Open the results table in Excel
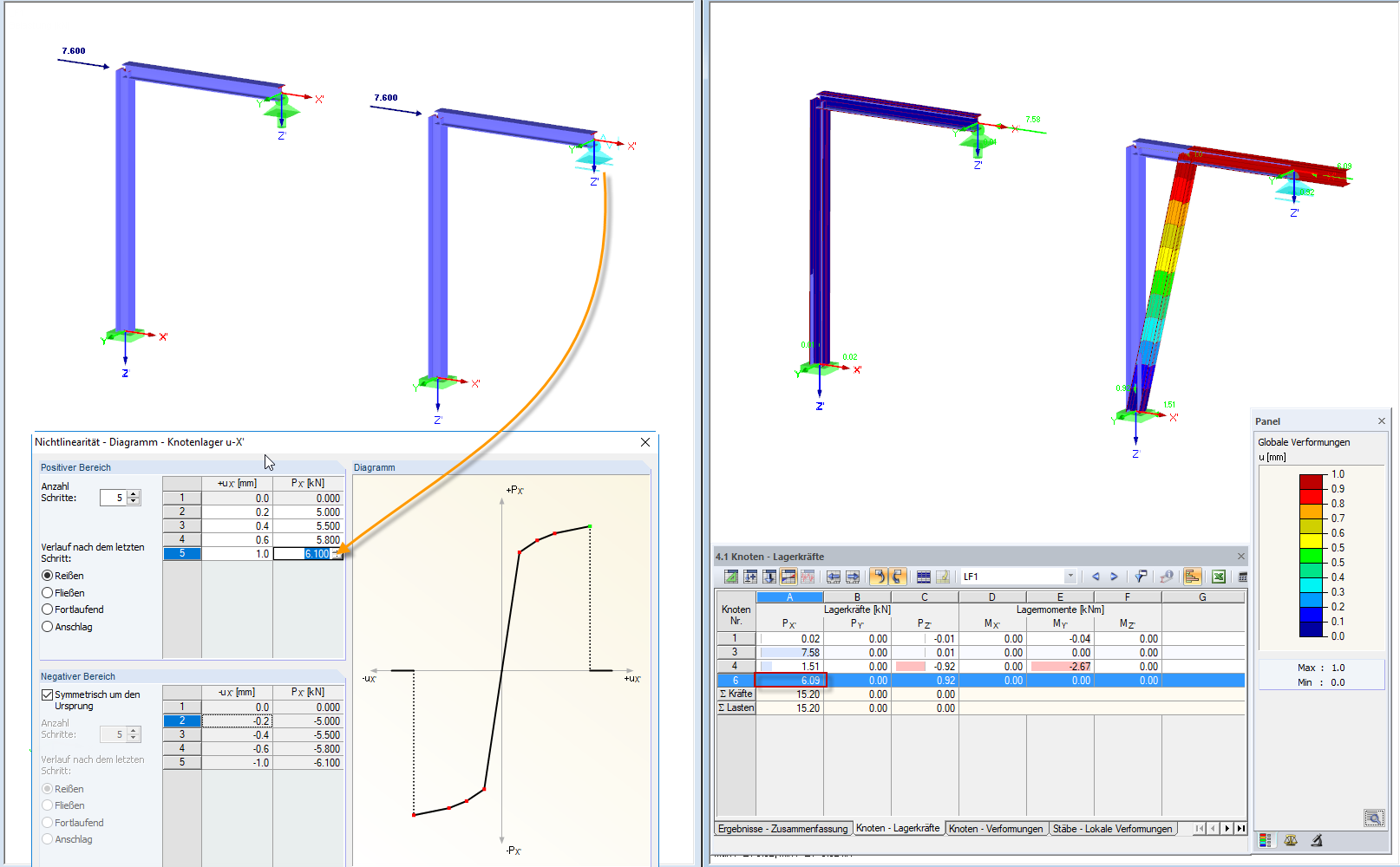Screen dimensions: 1400x867 [x=1218, y=577]
